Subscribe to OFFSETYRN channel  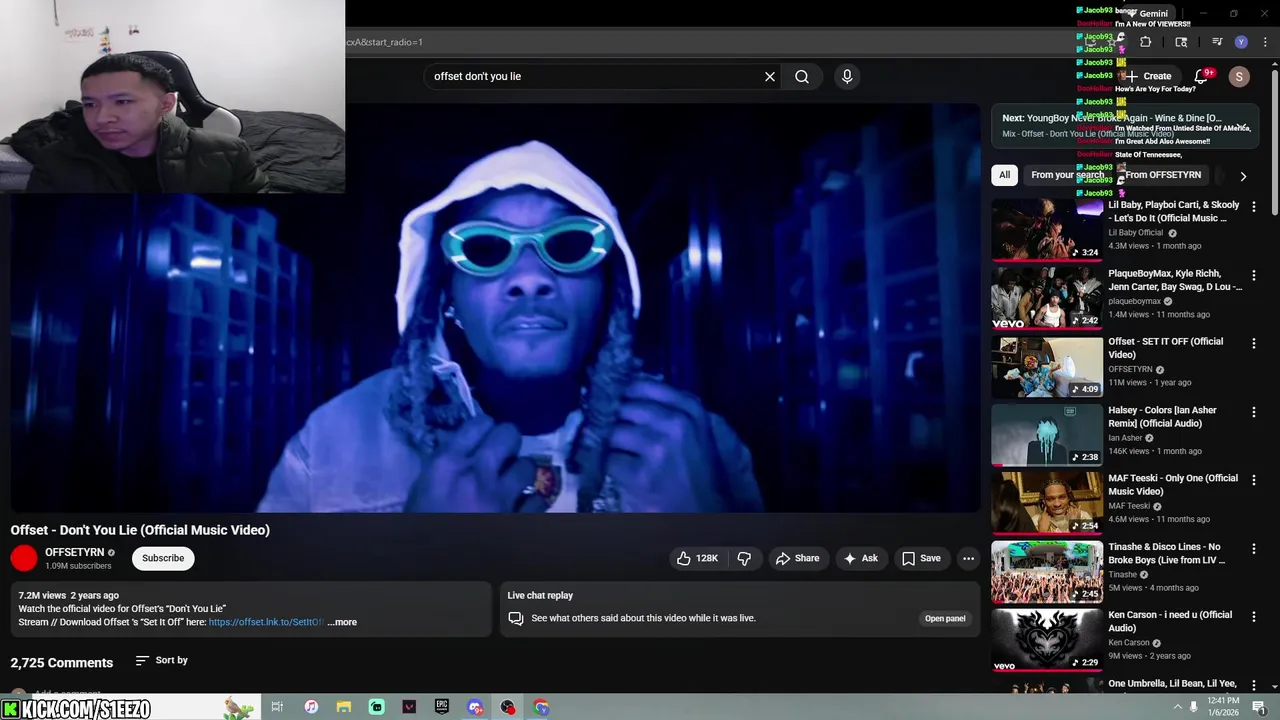163,558
